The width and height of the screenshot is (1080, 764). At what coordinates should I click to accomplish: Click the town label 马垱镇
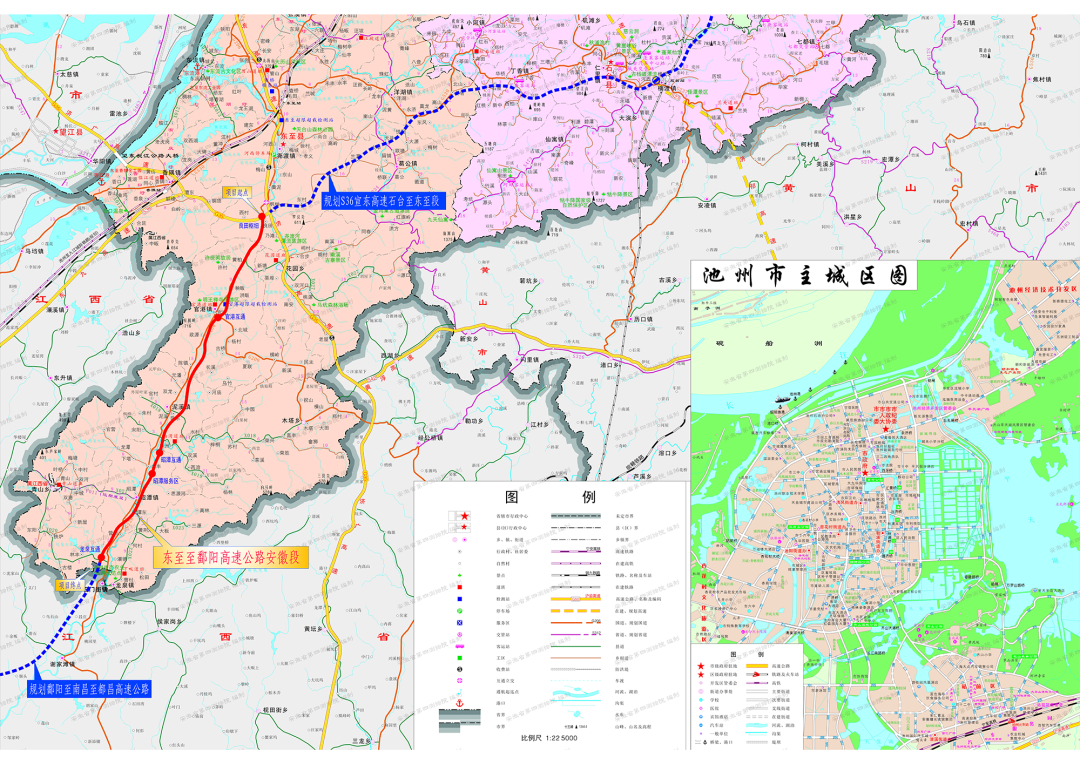click(34, 251)
